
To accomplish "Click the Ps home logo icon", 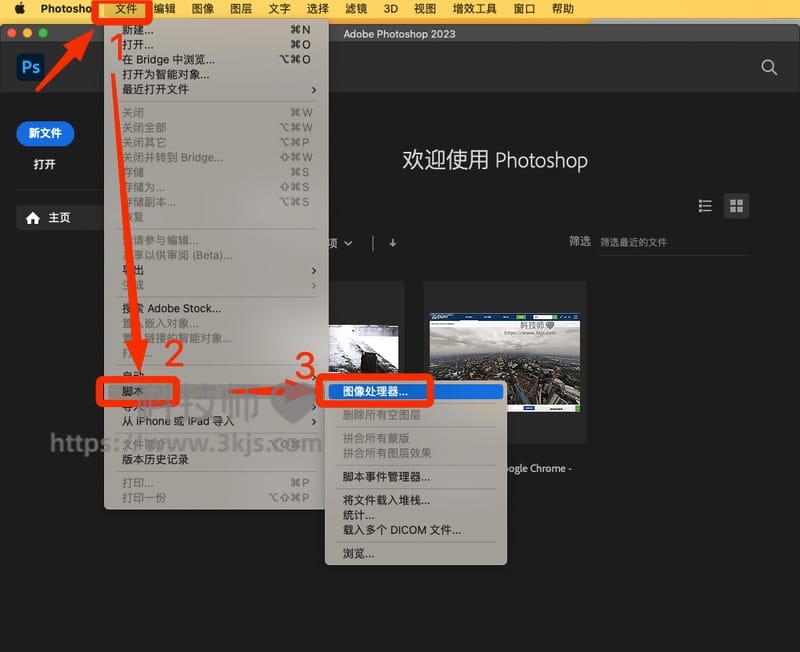I will (31, 67).
